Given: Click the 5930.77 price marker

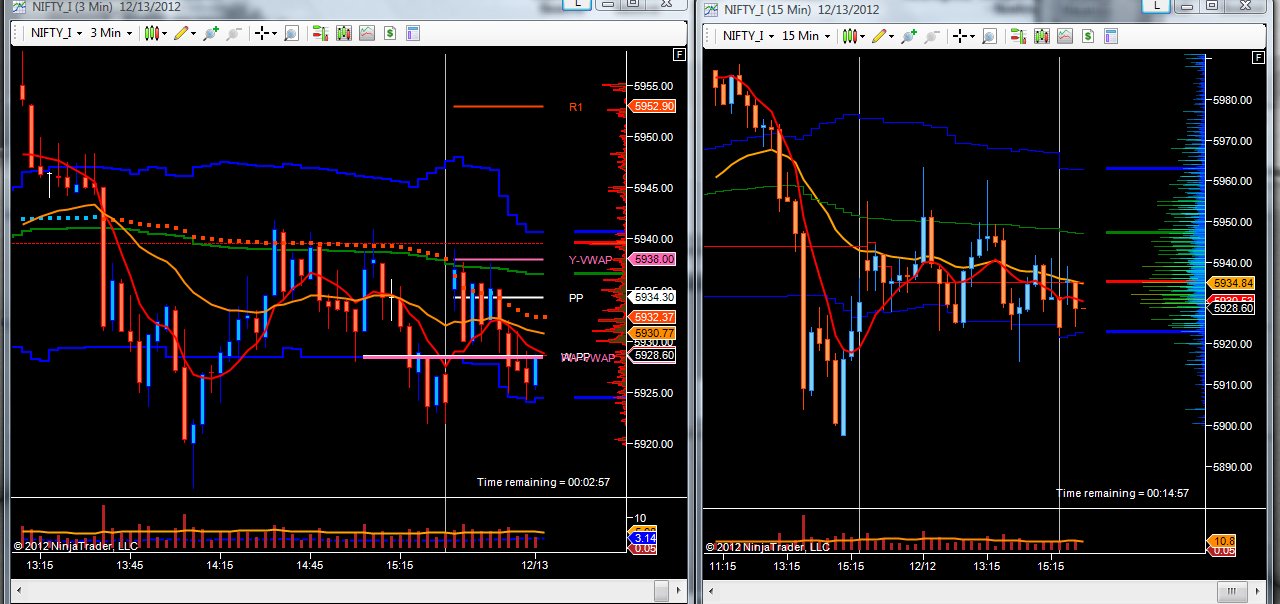Looking at the screenshot, I should pos(652,333).
